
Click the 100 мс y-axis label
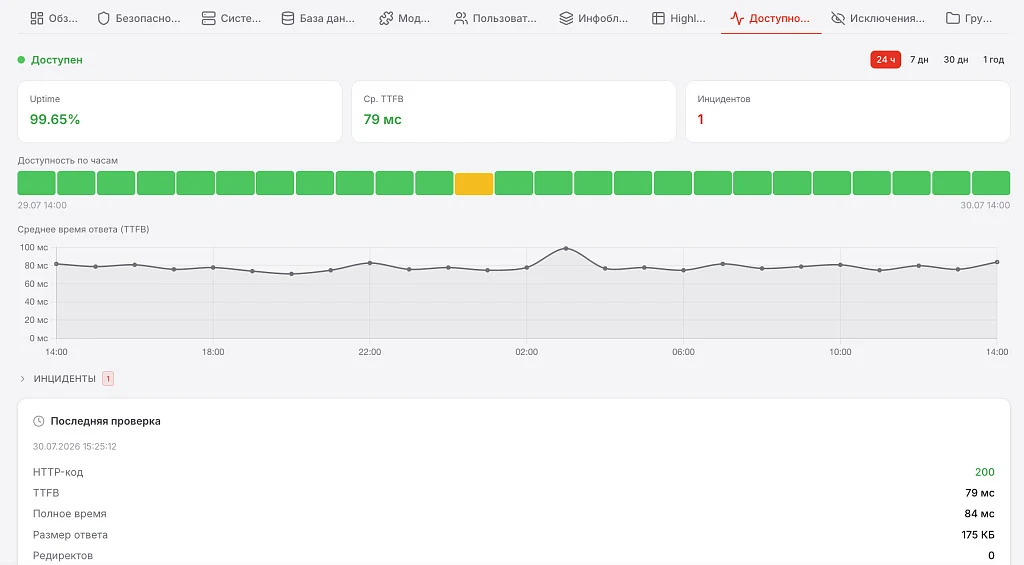click(x=34, y=248)
